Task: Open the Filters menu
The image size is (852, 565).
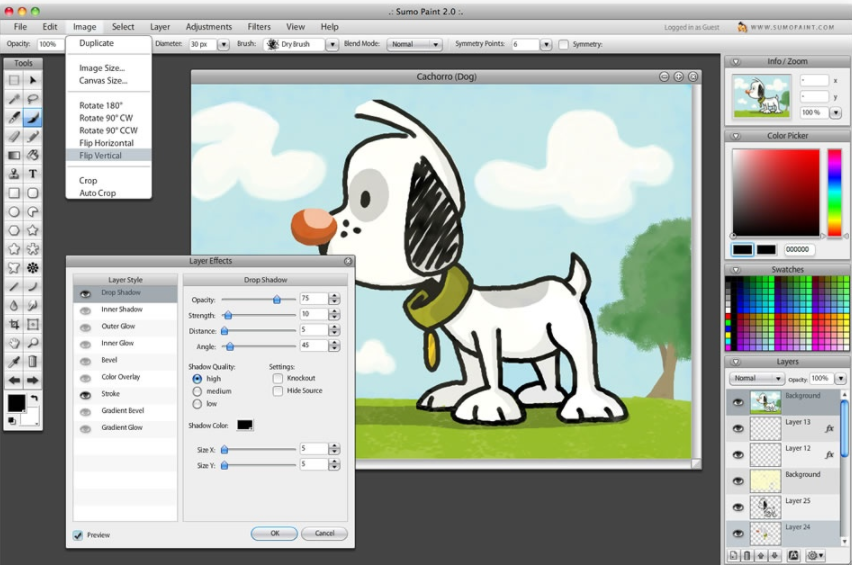Action: coord(259,27)
